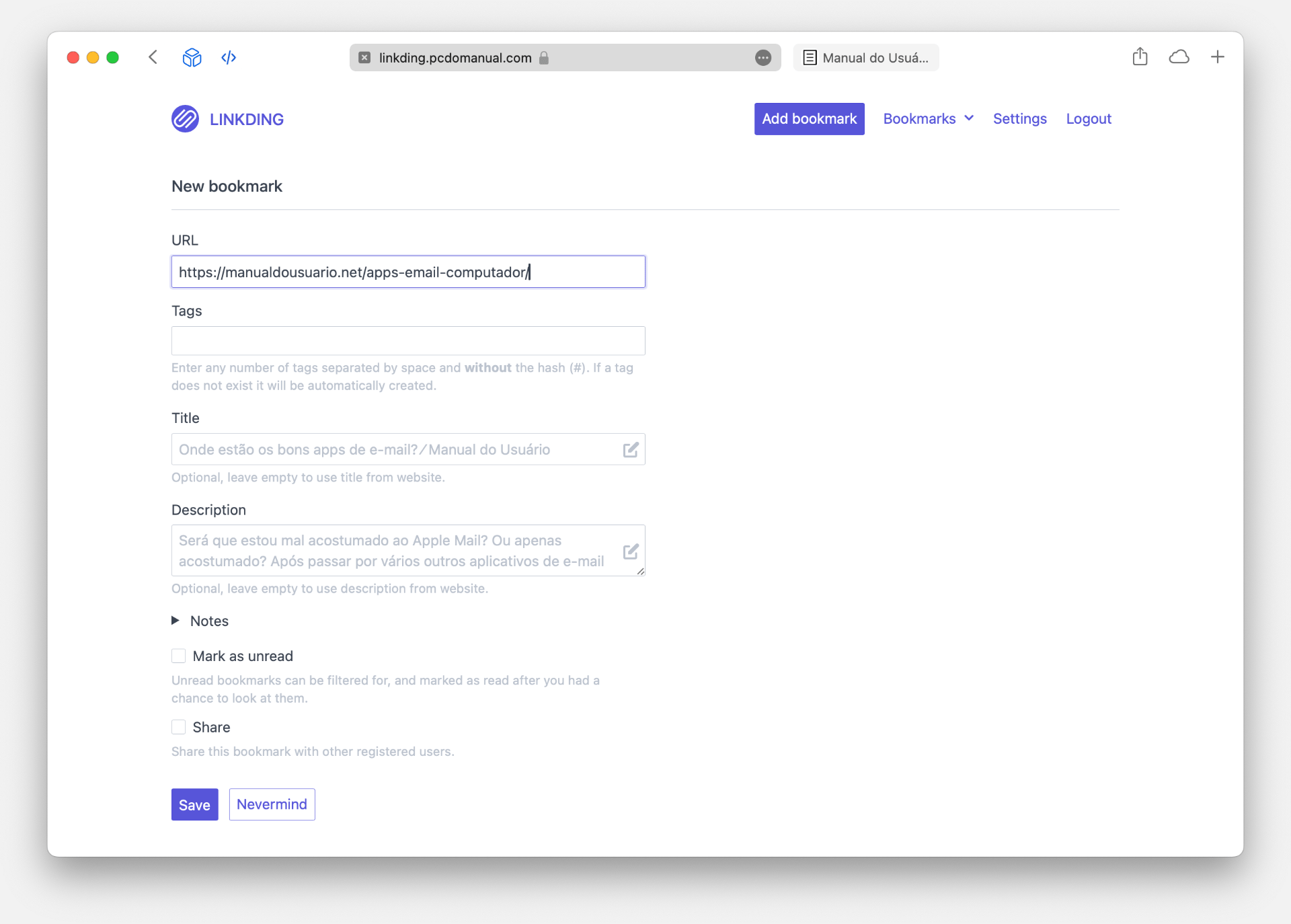Open the share icon in browser toolbar

1140,57
